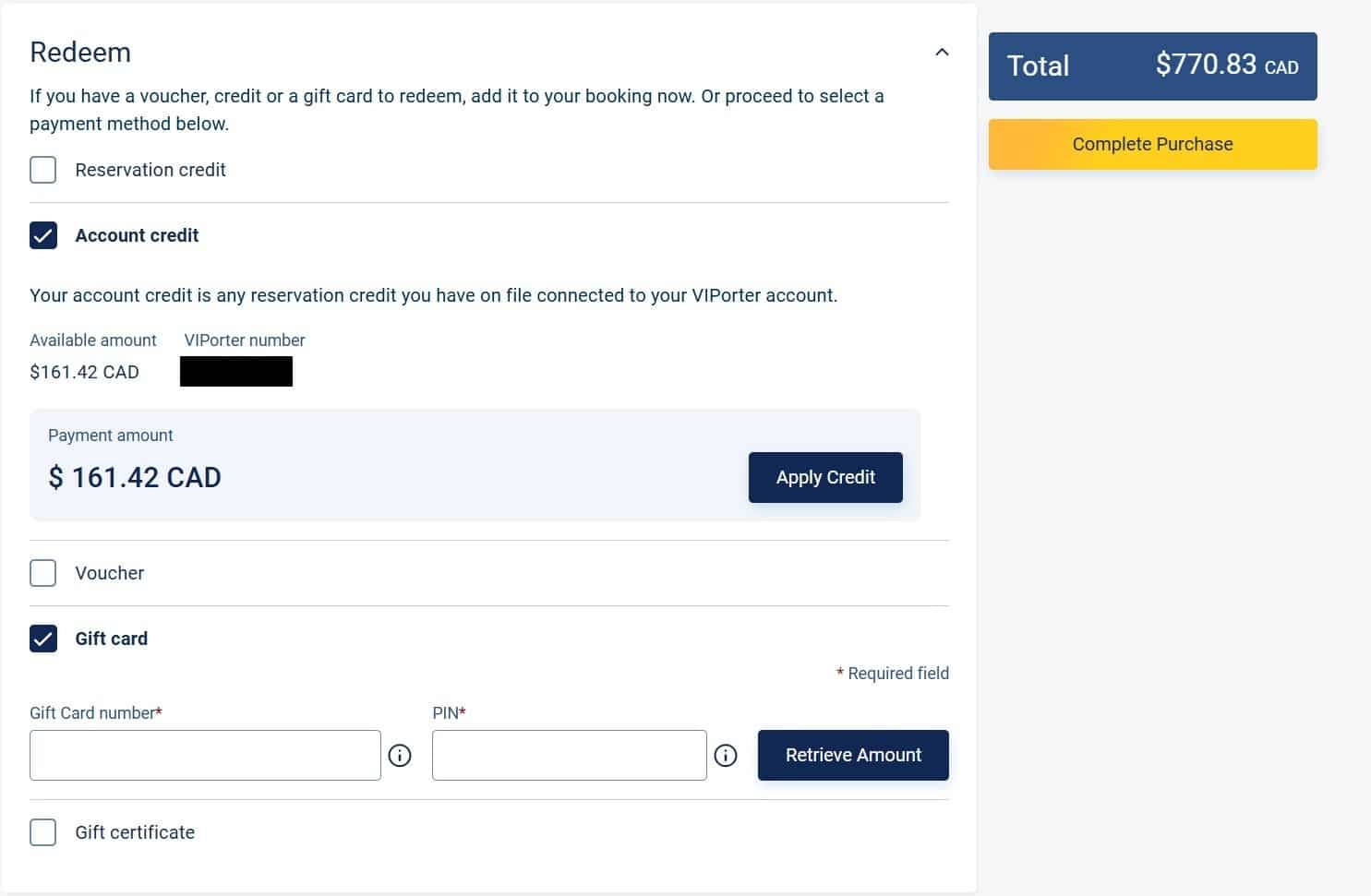Click the PIN input field
The width and height of the screenshot is (1371, 896).
click(569, 755)
